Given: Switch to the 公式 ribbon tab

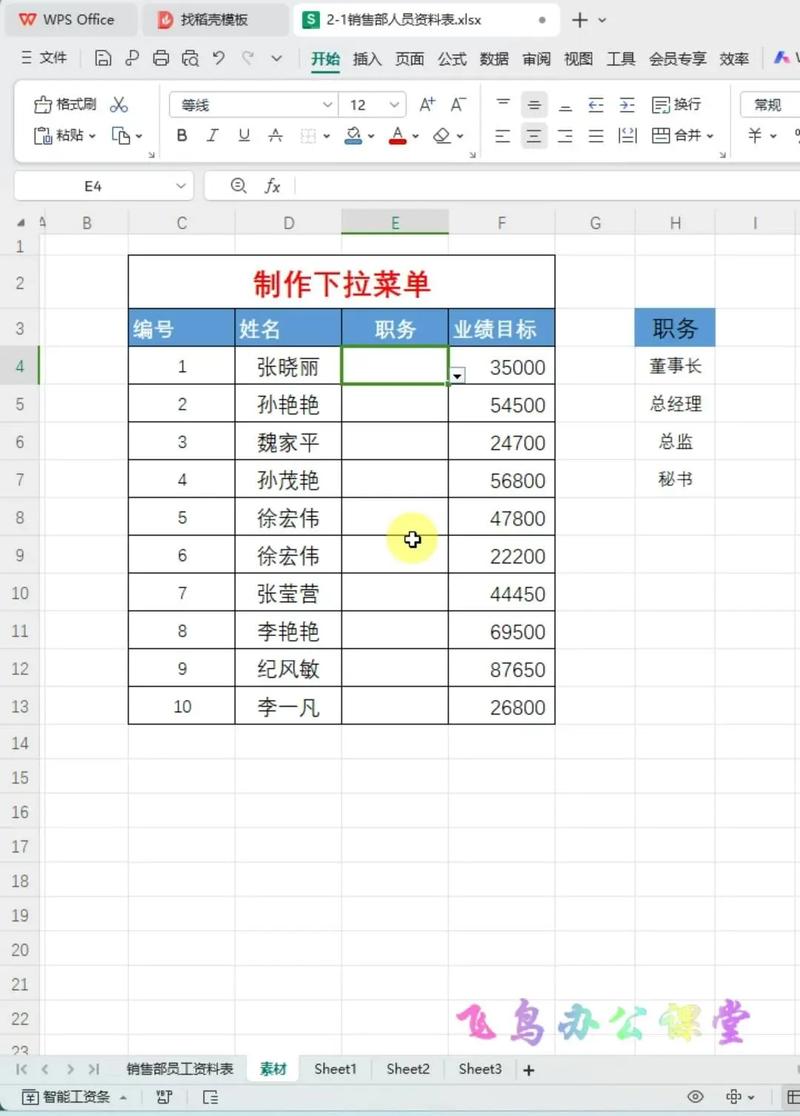Looking at the screenshot, I should 452,58.
